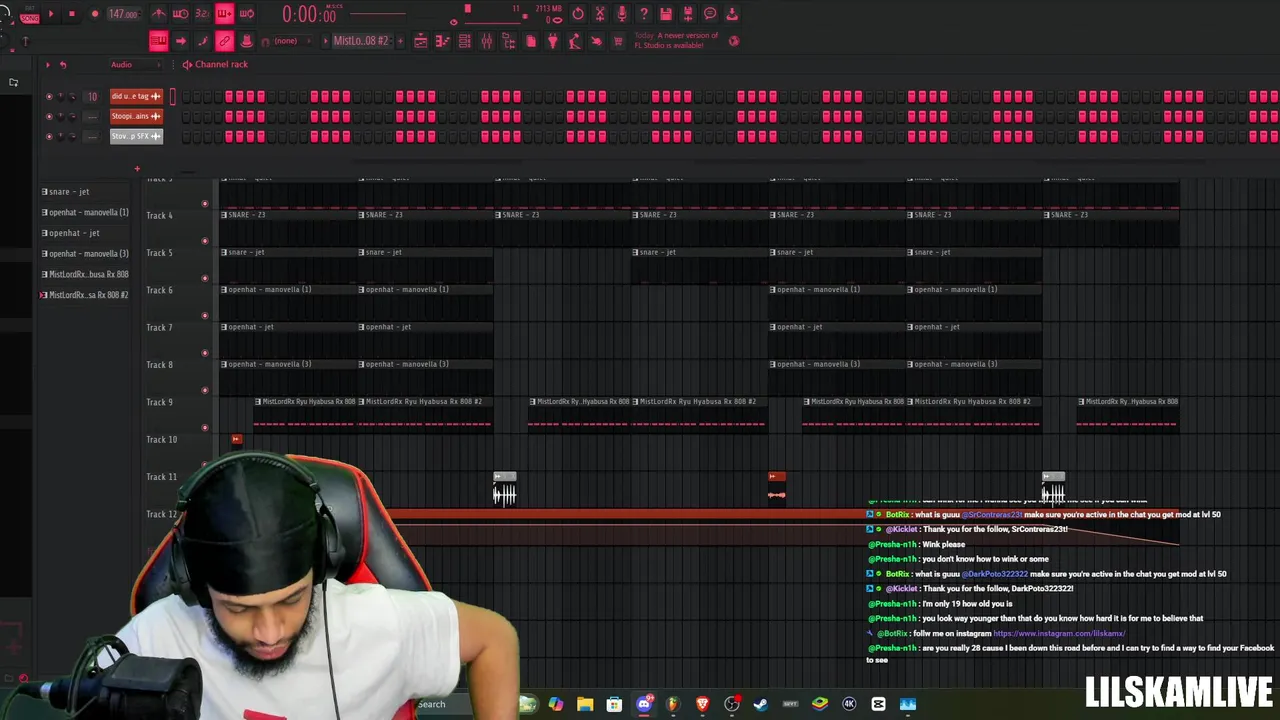Click the globe online news icon

[734, 41]
